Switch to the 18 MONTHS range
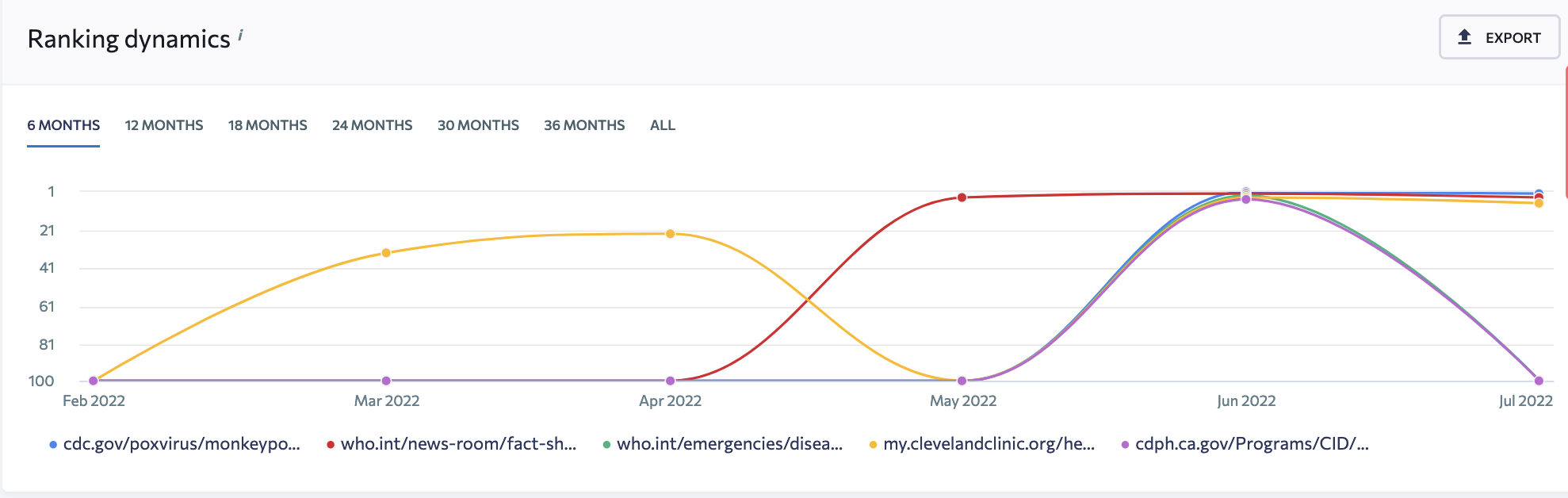Viewport: 1568px width, 498px height. (x=268, y=125)
